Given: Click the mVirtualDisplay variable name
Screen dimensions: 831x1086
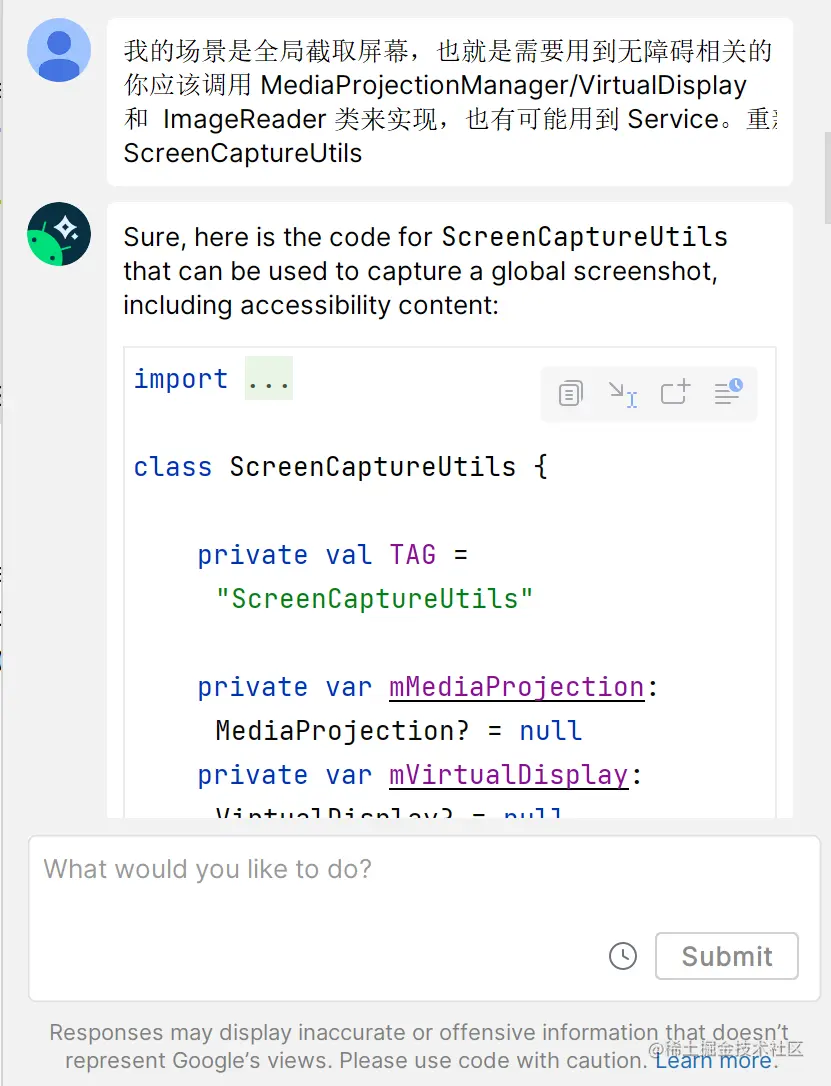Looking at the screenshot, I should point(509,775).
